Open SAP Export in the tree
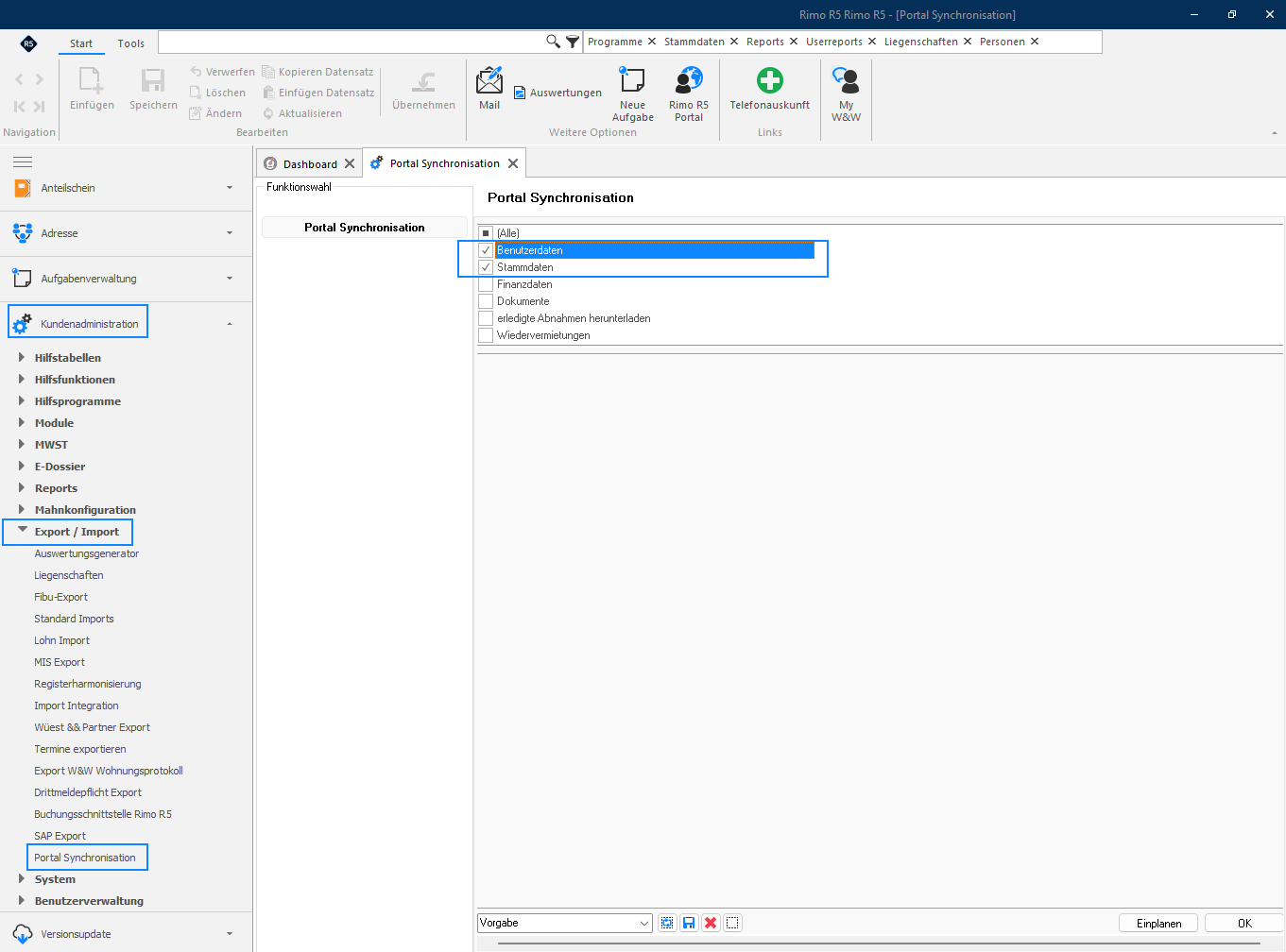The height and width of the screenshot is (952, 1286). (60, 836)
